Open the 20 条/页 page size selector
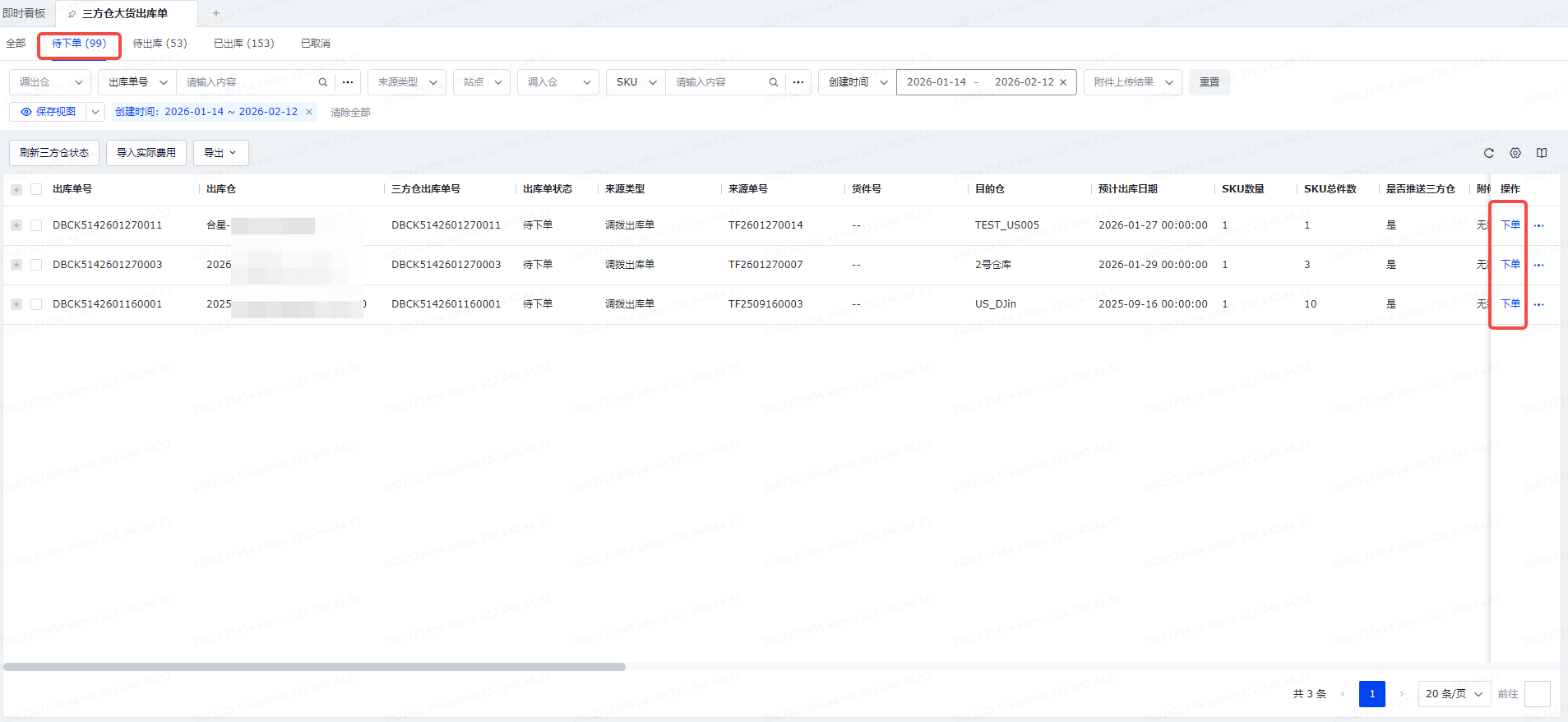The height and width of the screenshot is (722, 1568). pyautogui.click(x=1454, y=694)
